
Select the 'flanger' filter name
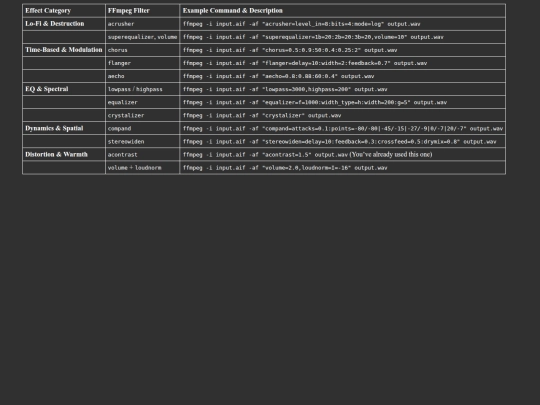click(119, 63)
